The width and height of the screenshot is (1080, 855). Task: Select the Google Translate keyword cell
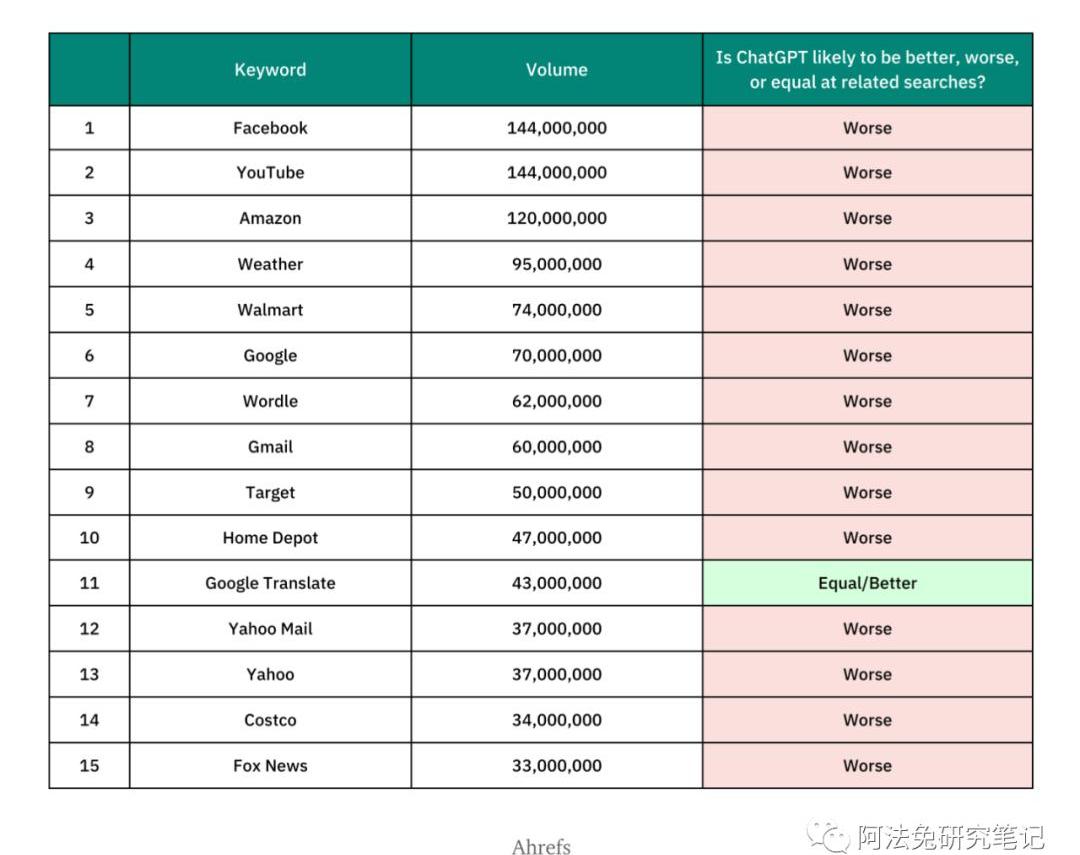(270, 583)
